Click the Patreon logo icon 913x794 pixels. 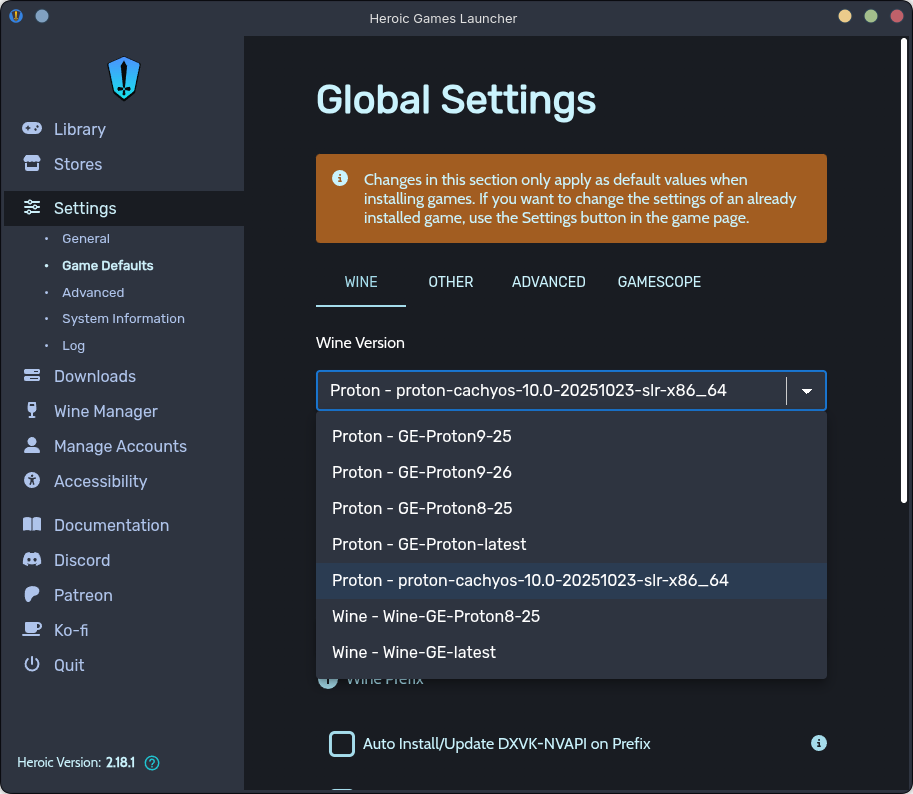(32, 595)
